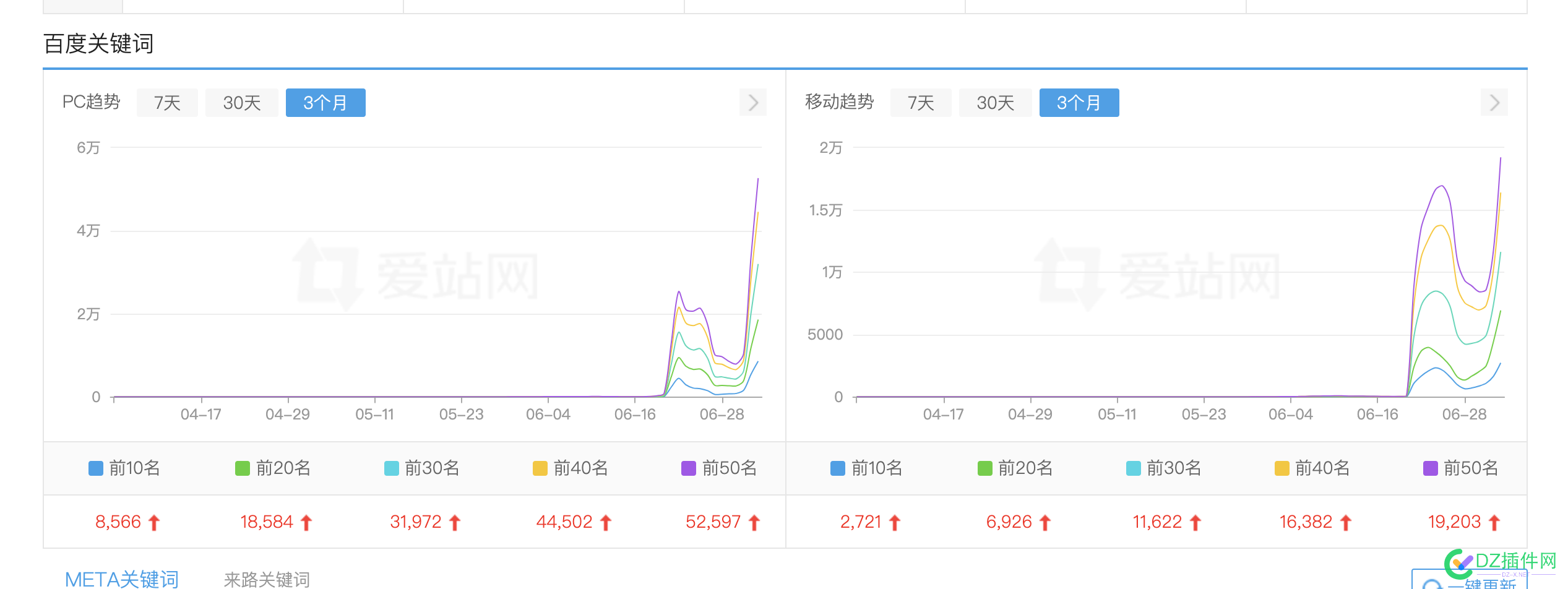Click the 1.5万 y-axis label on mobile chart

(x=826, y=210)
